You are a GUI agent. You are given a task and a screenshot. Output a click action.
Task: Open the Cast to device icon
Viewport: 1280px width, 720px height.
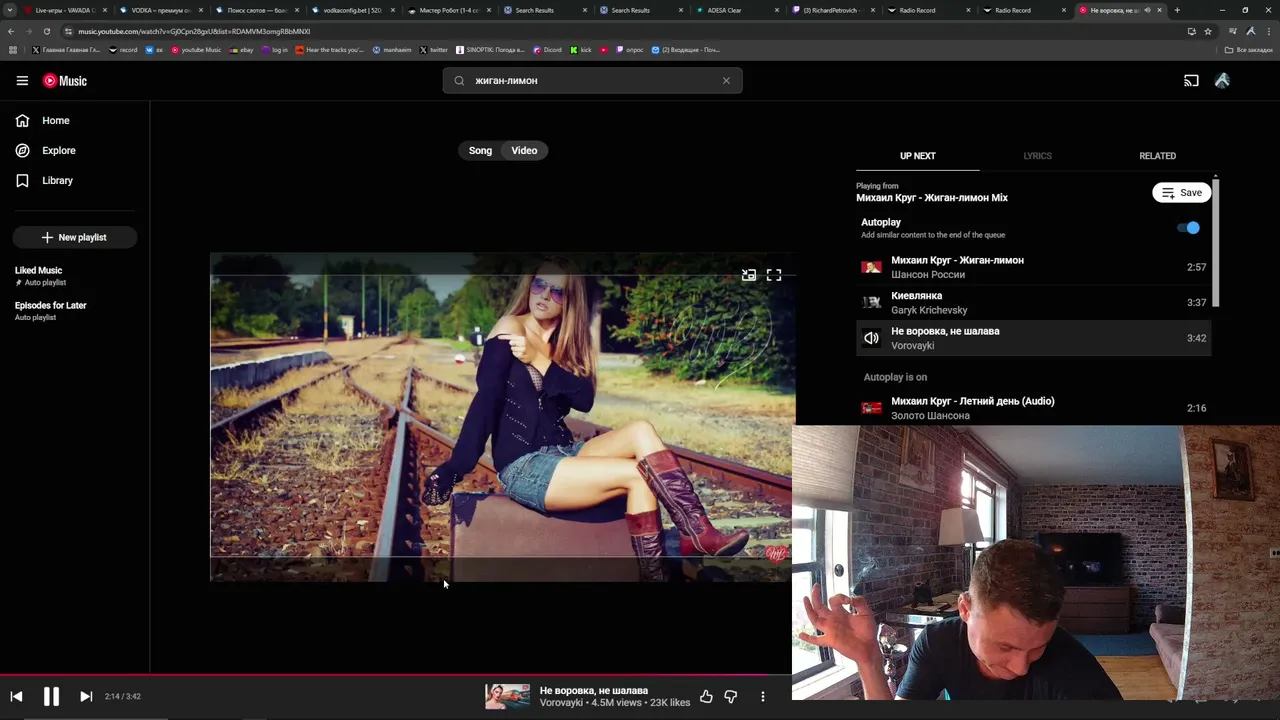[x=1191, y=81]
